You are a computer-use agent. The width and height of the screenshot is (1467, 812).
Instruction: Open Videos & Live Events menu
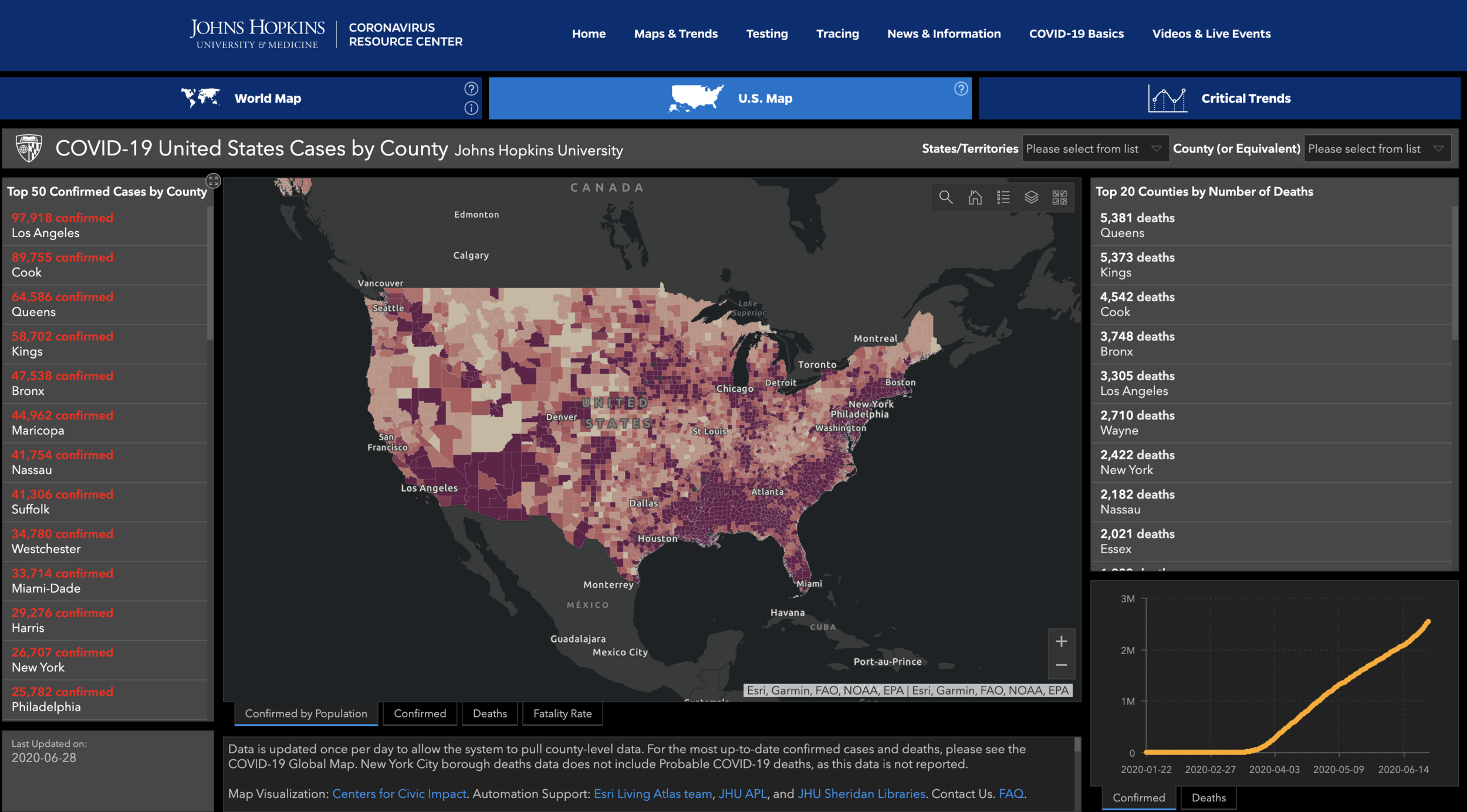click(x=1211, y=34)
